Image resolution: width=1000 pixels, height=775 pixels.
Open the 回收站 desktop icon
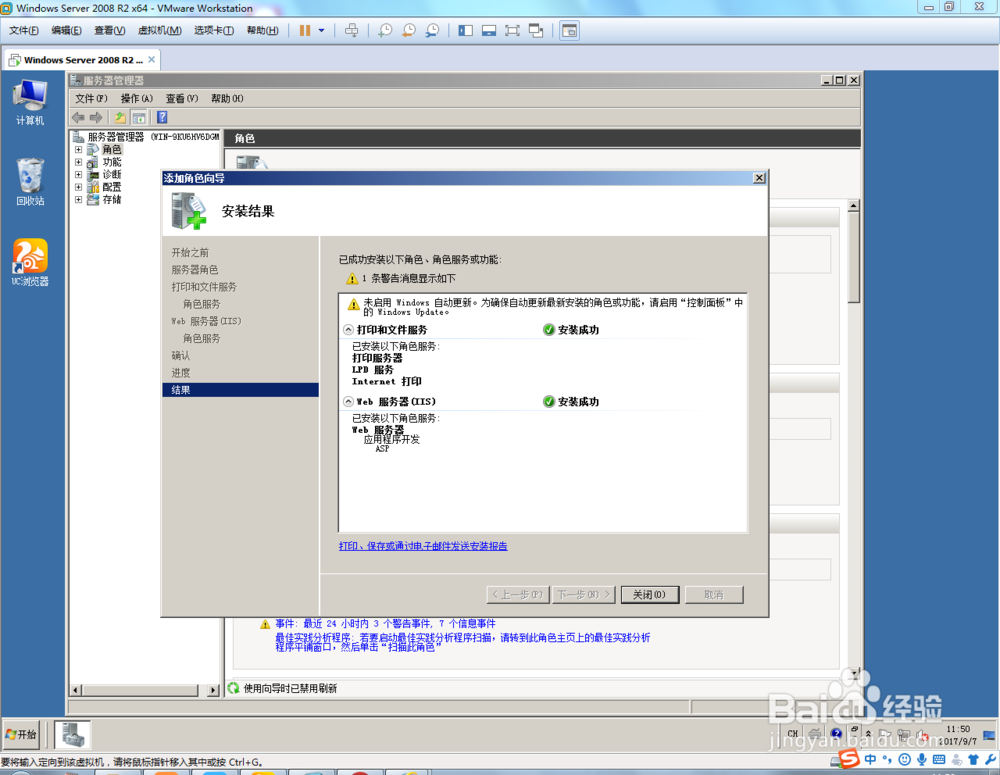click(x=30, y=182)
